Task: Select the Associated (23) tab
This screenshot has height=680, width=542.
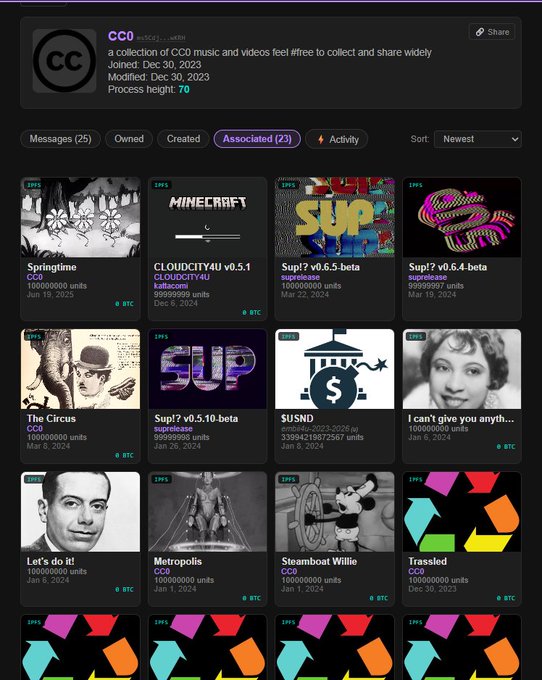Action: pyautogui.click(x=257, y=139)
